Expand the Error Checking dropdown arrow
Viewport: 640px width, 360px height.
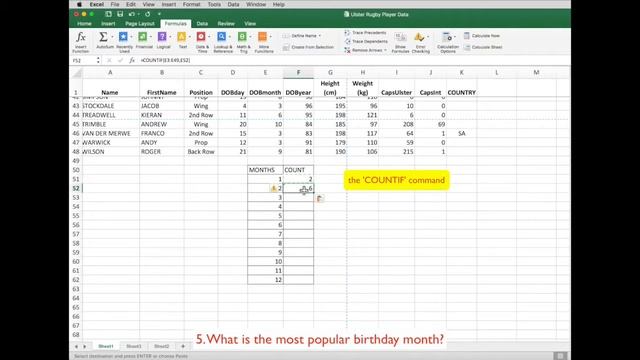coord(428,37)
